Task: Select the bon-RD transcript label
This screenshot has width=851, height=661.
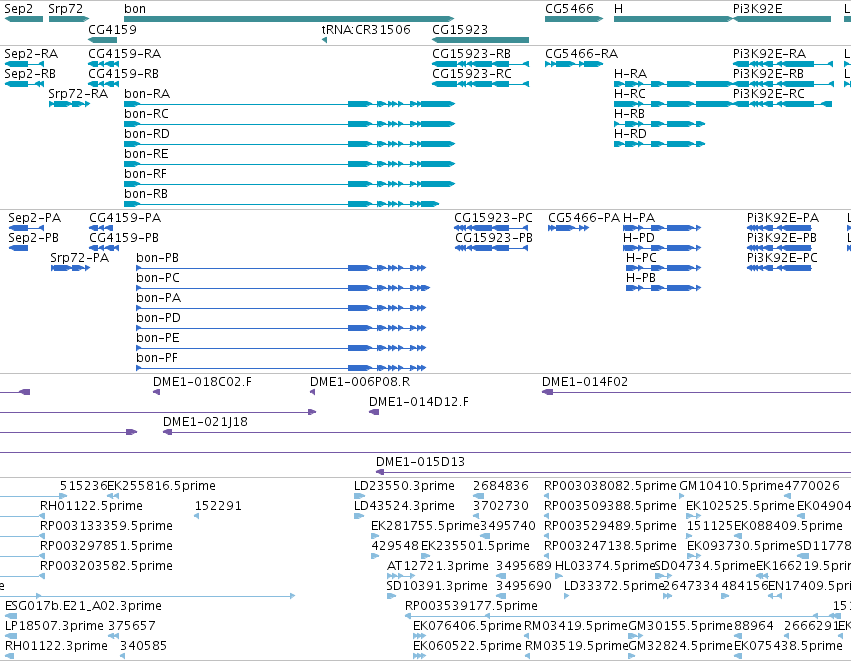Action: click(x=147, y=134)
